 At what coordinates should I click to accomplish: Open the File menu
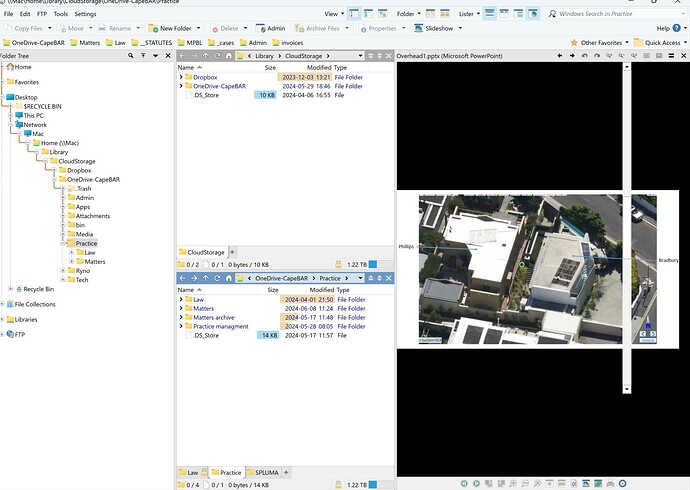(x=8, y=14)
